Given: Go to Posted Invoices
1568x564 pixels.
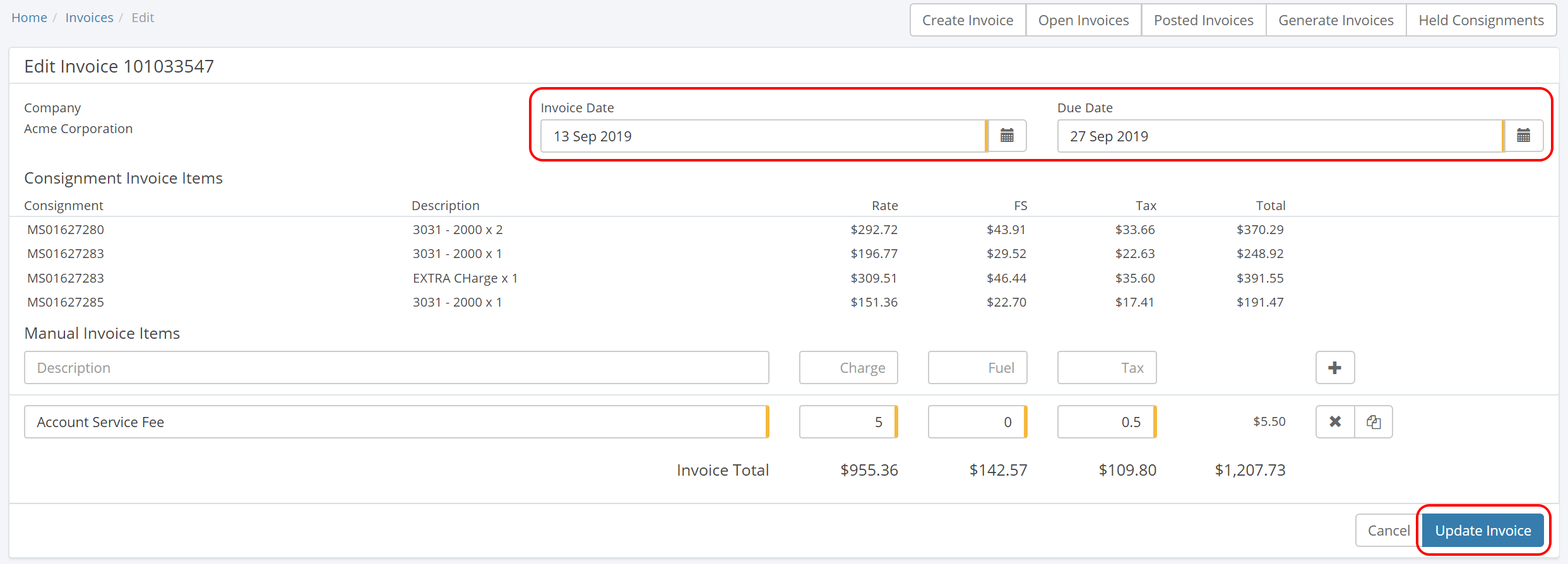Looking at the screenshot, I should [x=1203, y=20].
